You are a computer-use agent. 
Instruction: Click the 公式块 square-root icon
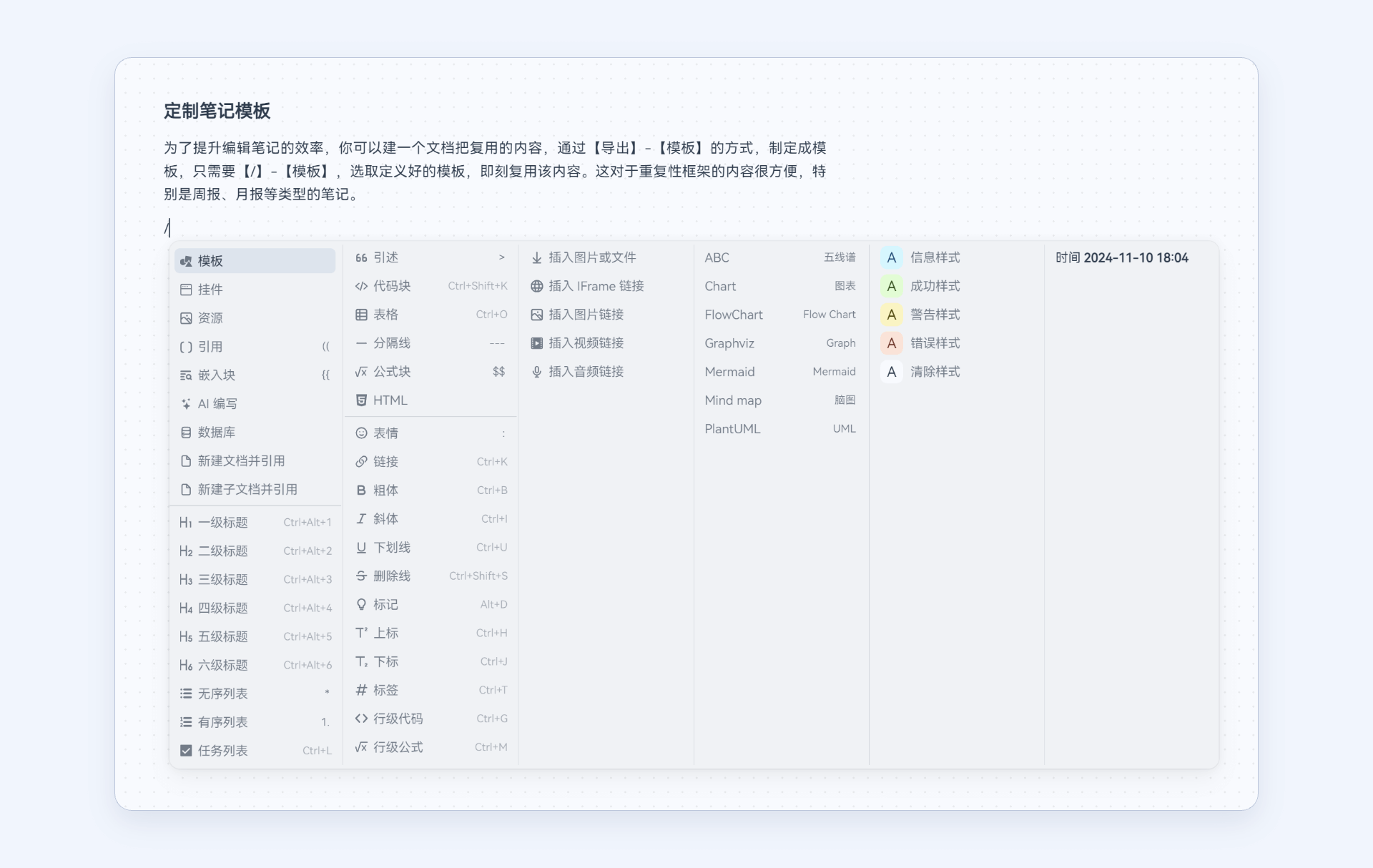(361, 372)
